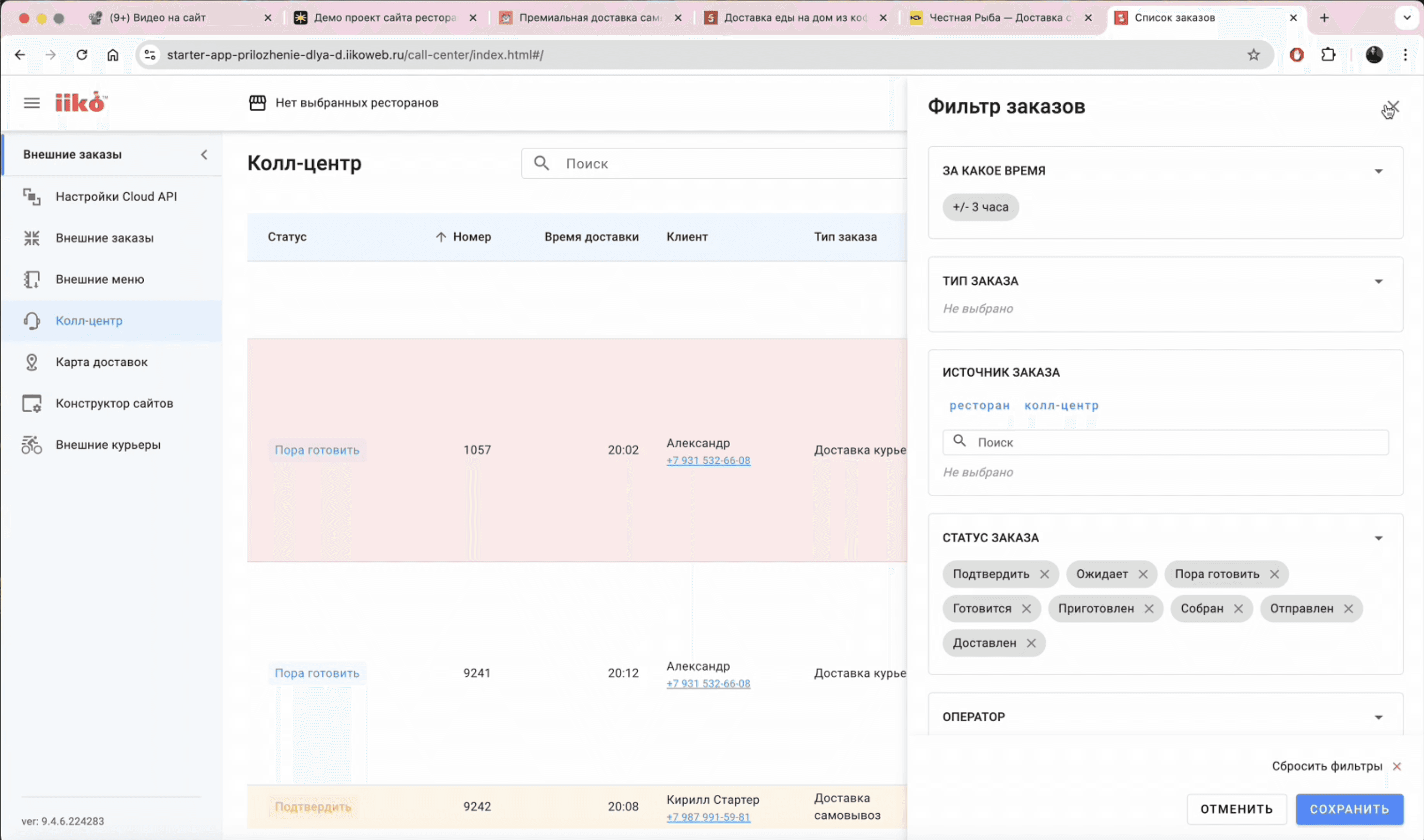Click the Chrome extensions puzzle icon
This screenshot has width=1424, height=840.
(x=1328, y=55)
